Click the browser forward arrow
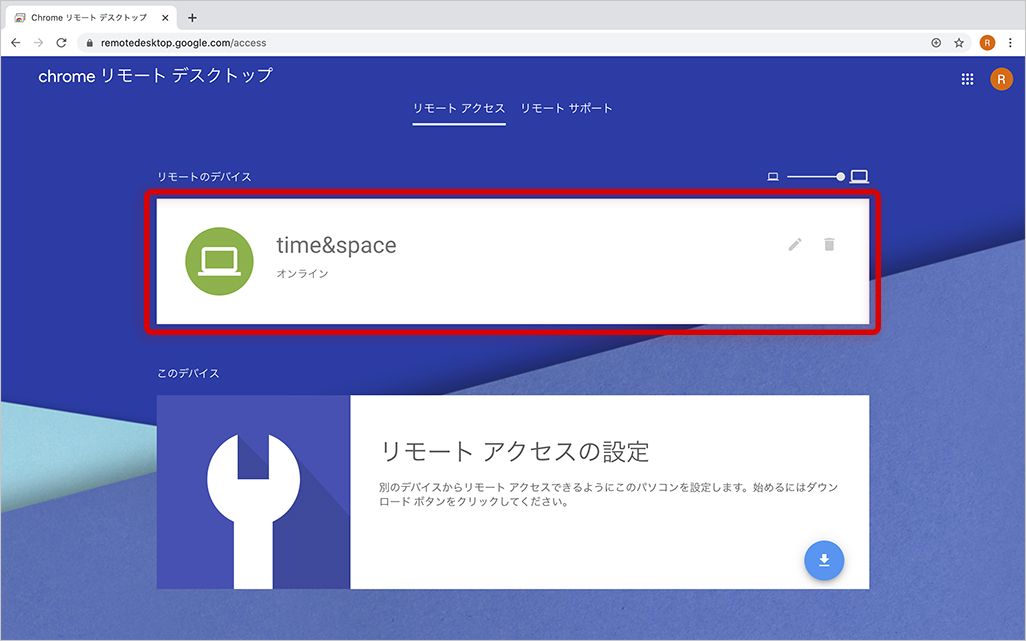1026x641 pixels. click(39, 43)
